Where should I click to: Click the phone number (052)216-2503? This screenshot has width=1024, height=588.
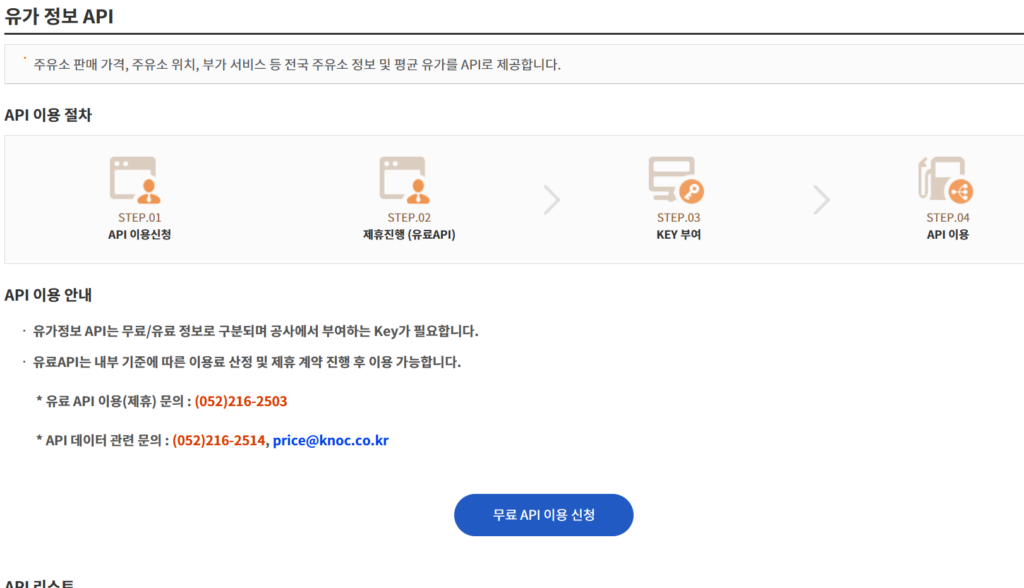[x=240, y=401]
